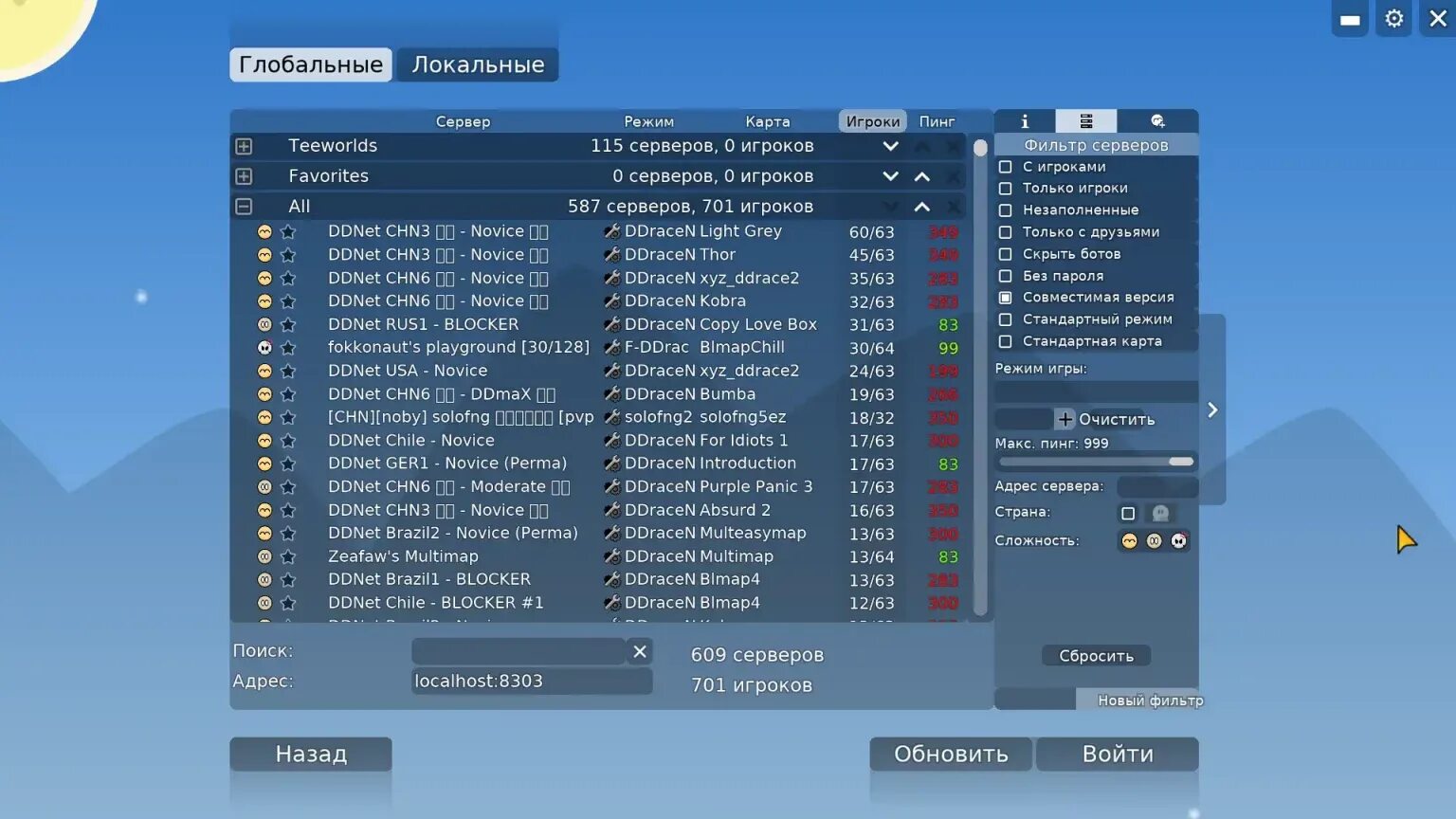Viewport: 1456px width, 819px height.
Task: Focus the Поиск search field
Action: coord(519,651)
